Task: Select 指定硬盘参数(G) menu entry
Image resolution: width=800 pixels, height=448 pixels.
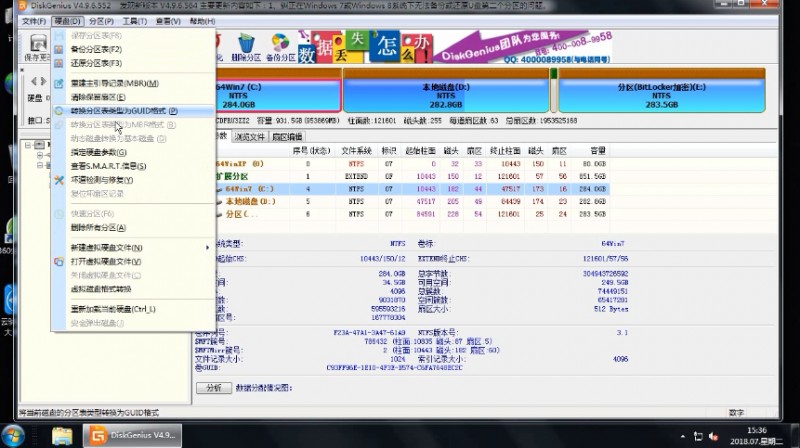Action: pyautogui.click(x=133, y=152)
